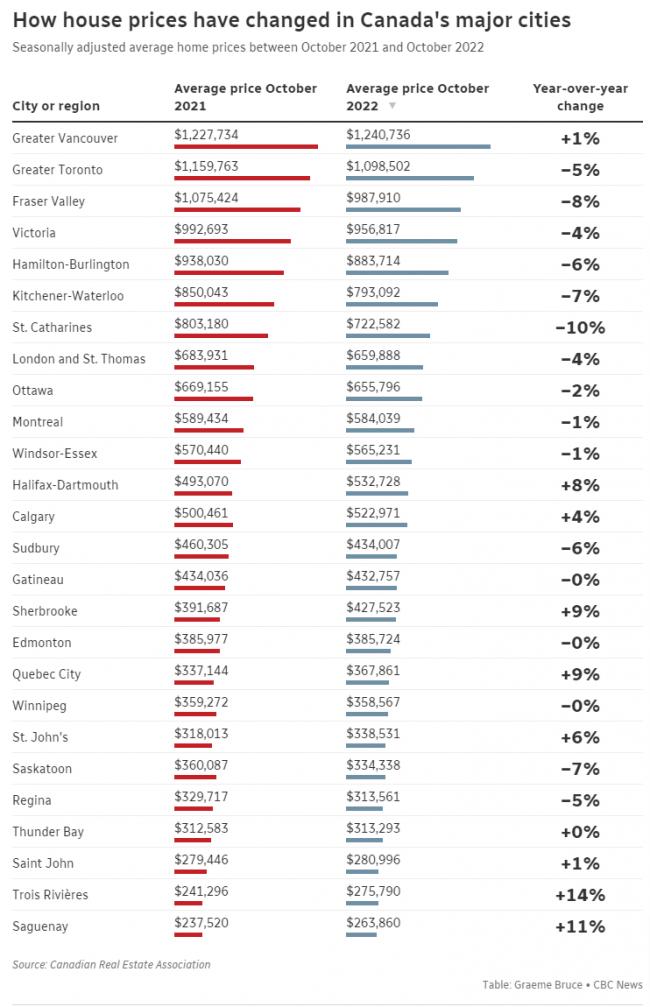Select the Quebec City +9% change value
The height and width of the screenshot is (1007, 650).
(x=580, y=674)
